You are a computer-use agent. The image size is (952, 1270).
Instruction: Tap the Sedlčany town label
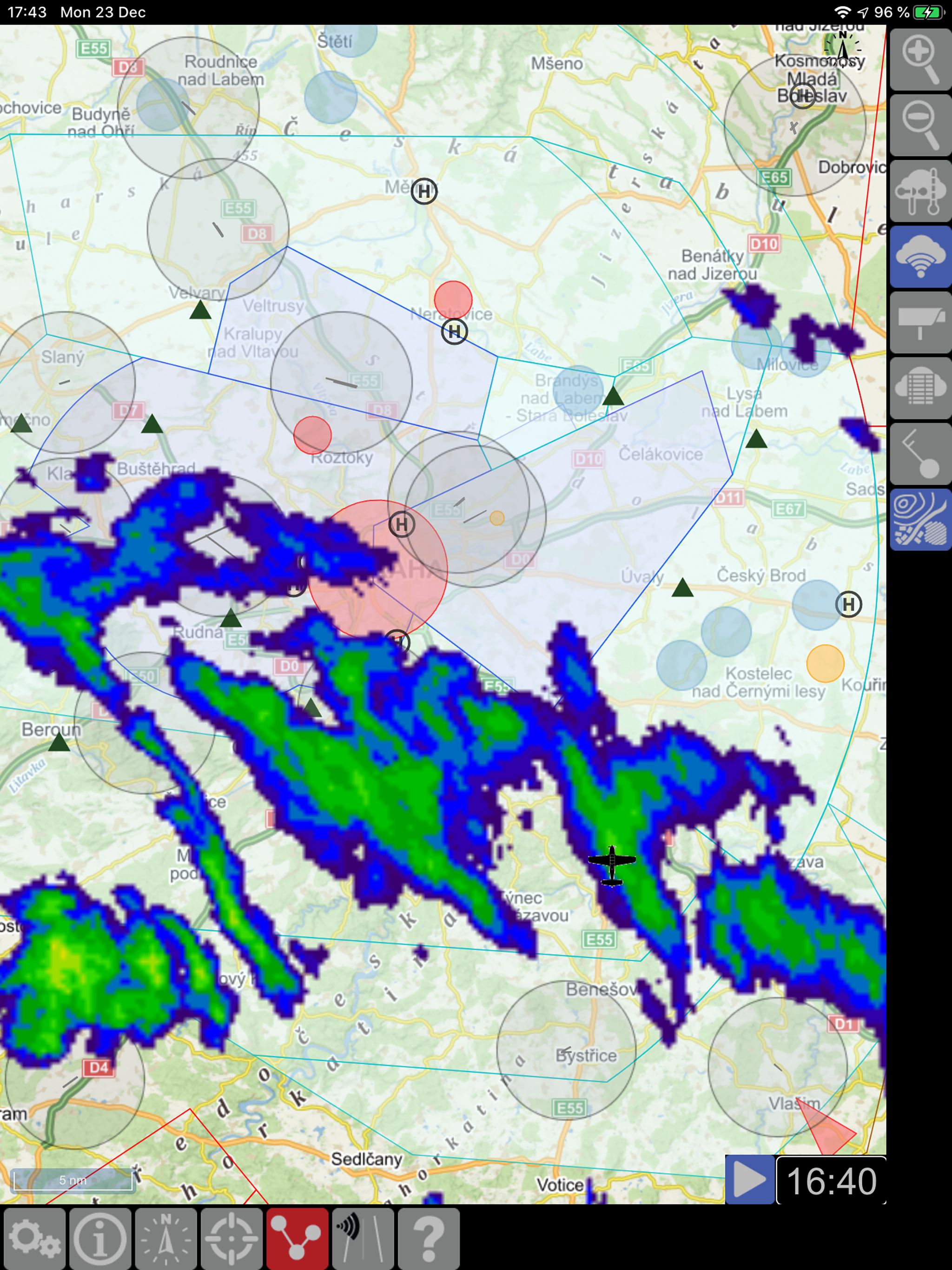(x=366, y=1159)
